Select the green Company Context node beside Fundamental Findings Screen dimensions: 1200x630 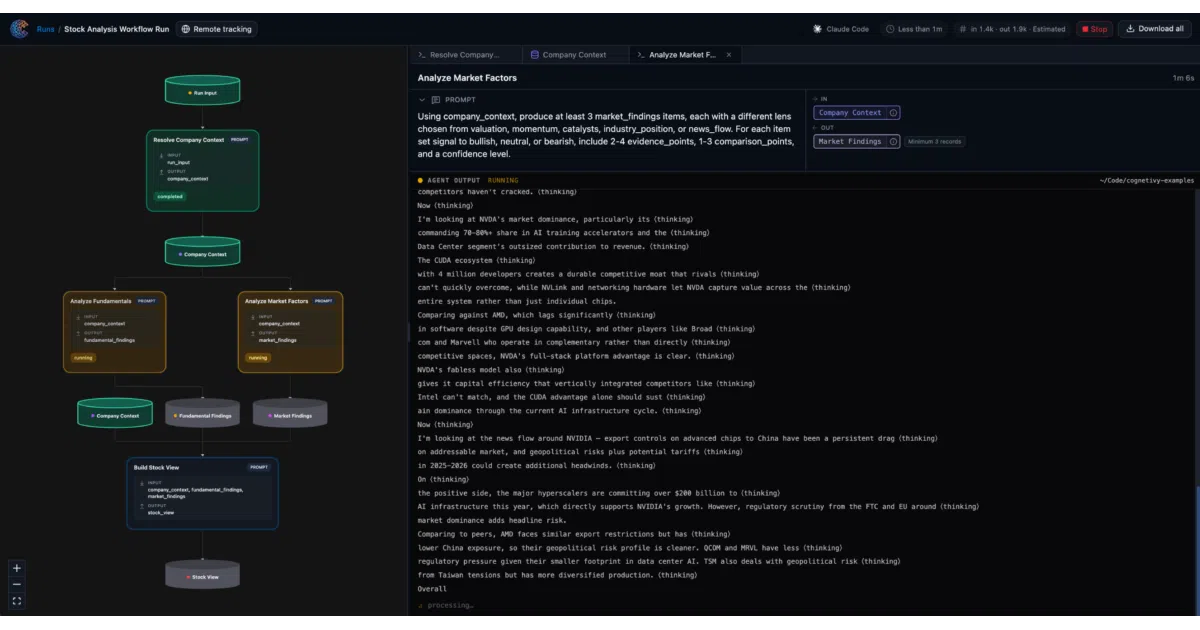point(115,414)
